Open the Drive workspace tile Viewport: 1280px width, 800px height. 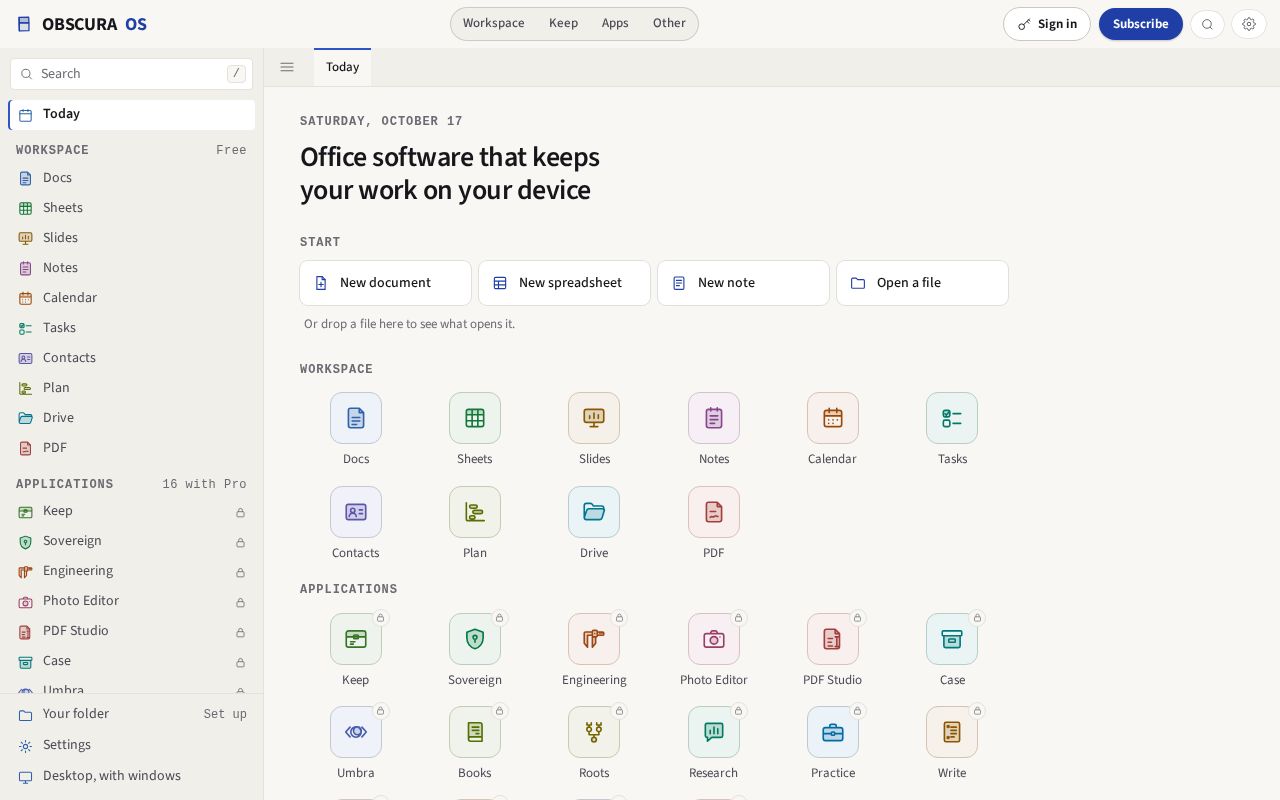pos(594,512)
